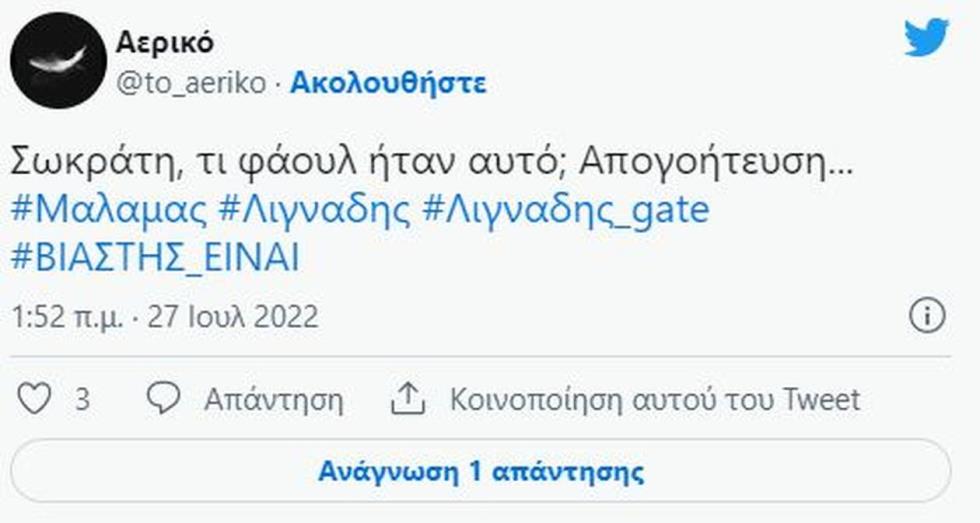Follow the account via Ακολουθήστε link
Viewport: 980px width, 523px height.
pyautogui.click(x=388, y=82)
